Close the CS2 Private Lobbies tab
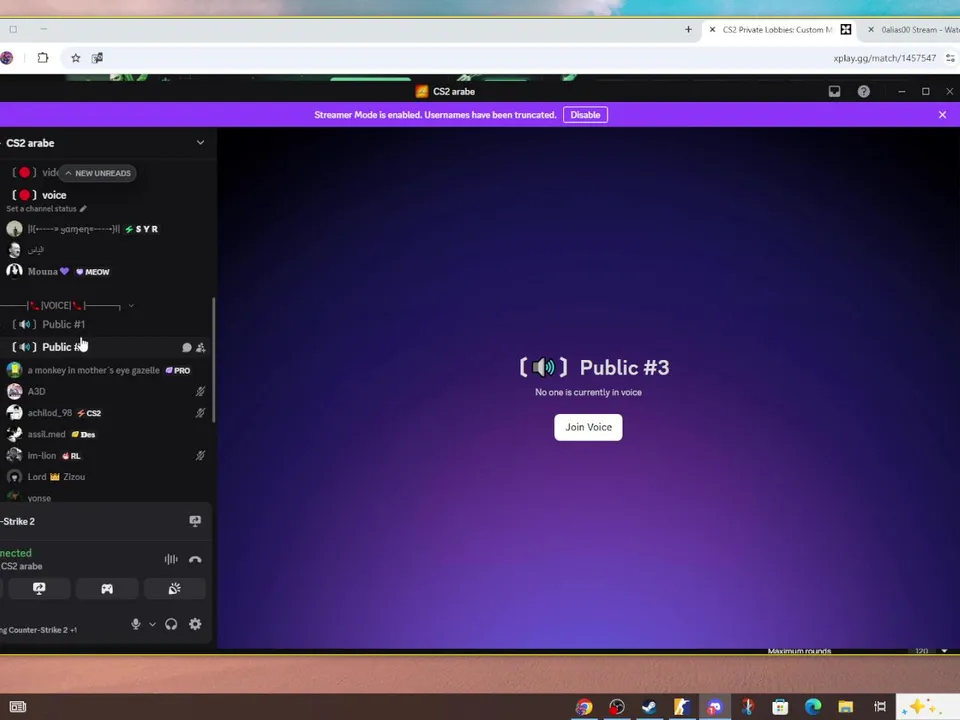 tap(712, 29)
